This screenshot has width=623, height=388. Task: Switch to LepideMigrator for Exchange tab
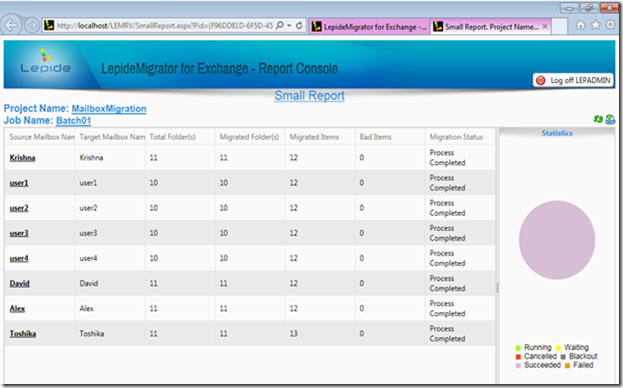click(370, 27)
